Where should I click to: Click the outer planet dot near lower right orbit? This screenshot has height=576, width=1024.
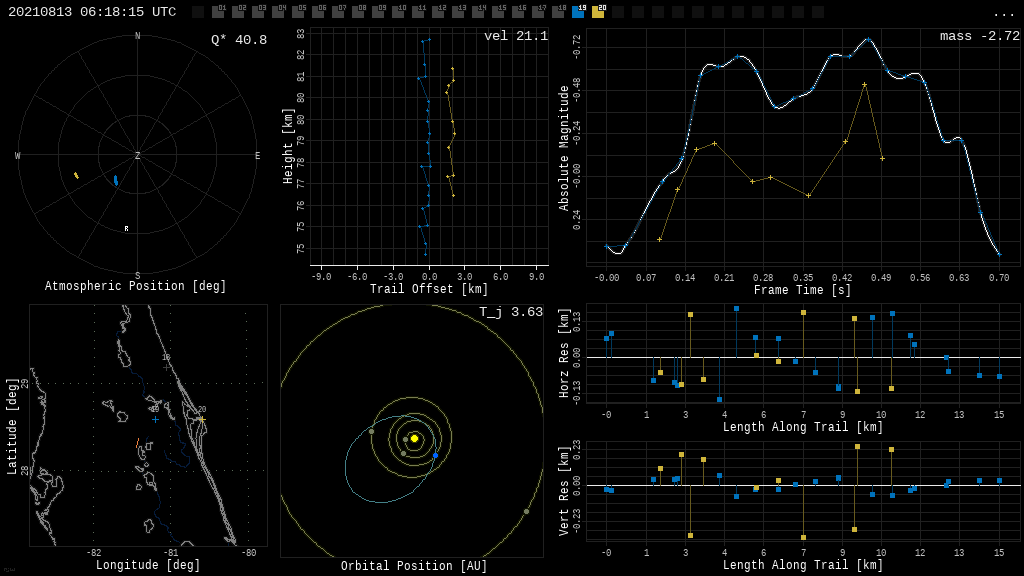pos(526,511)
